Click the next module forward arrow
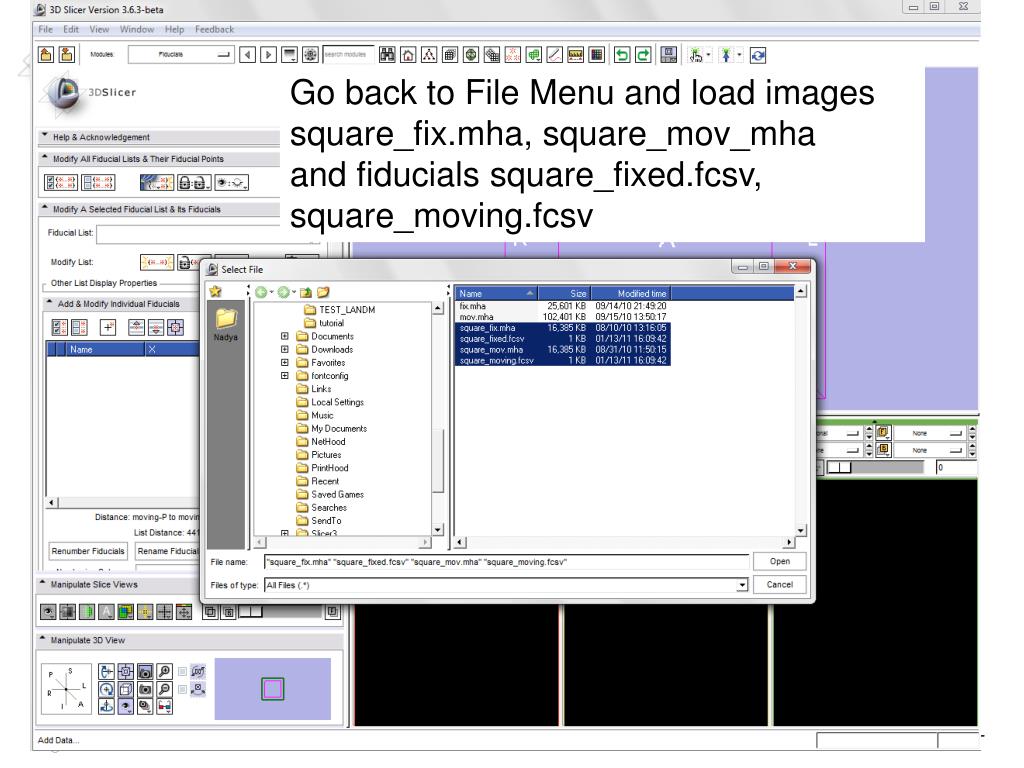Screen dimensions: 1024x768 click(268, 55)
